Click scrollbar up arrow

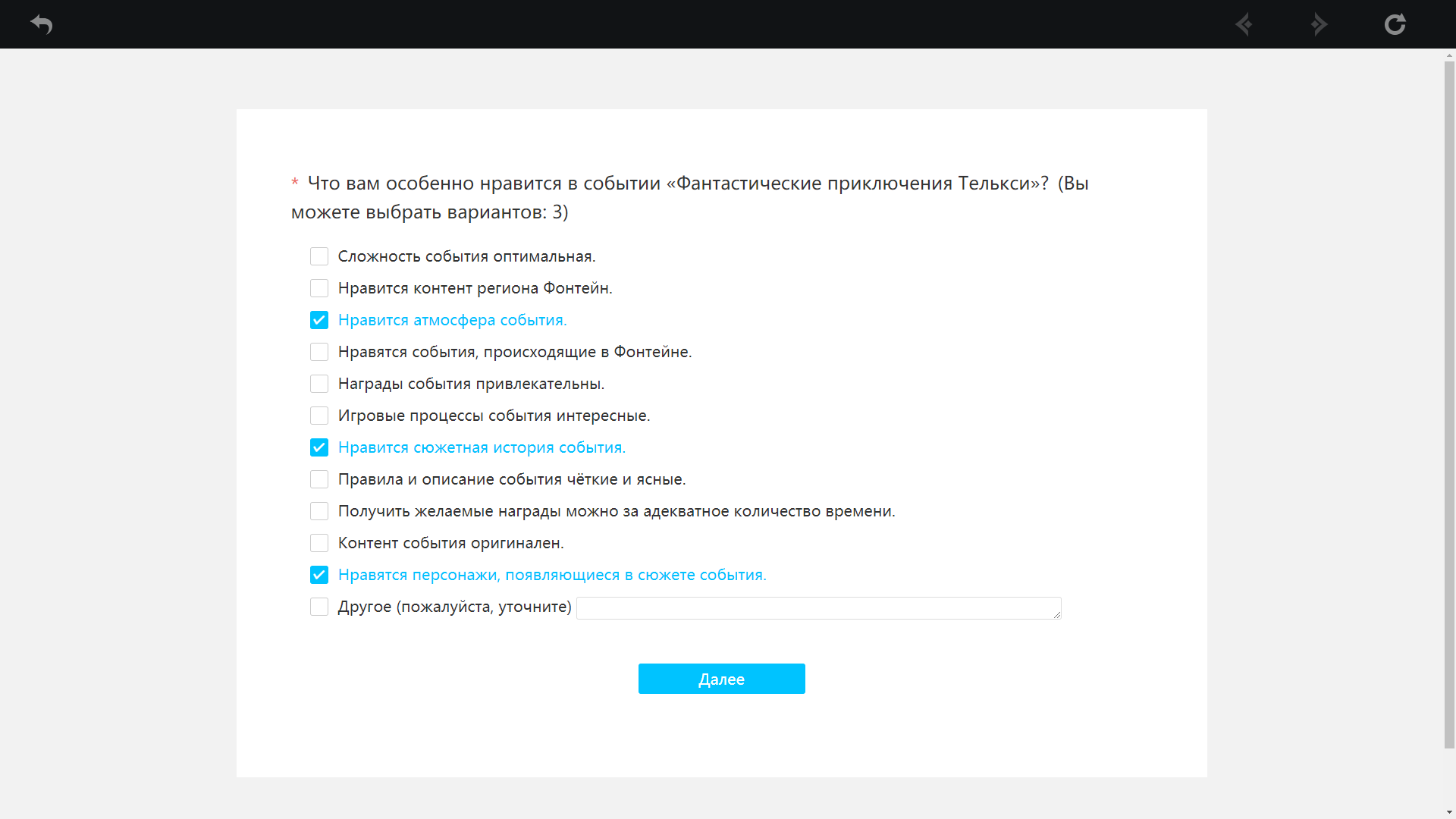pyautogui.click(x=1449, y=55)
